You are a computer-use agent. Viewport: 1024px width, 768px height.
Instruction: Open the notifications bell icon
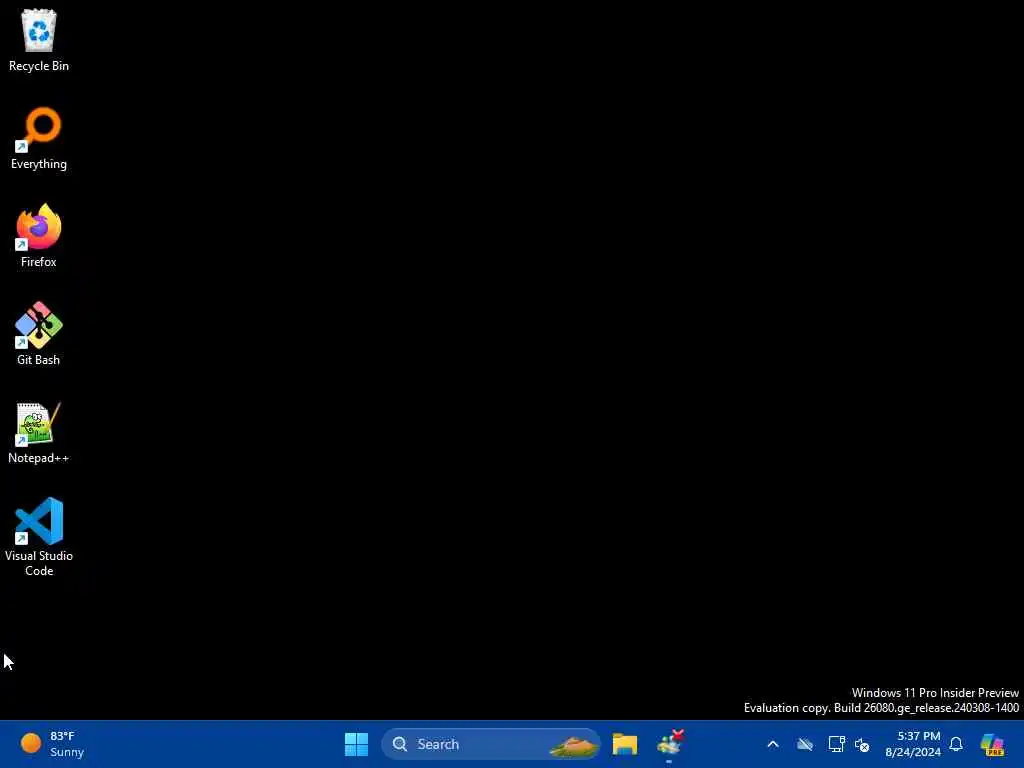(x=956, y=744)
